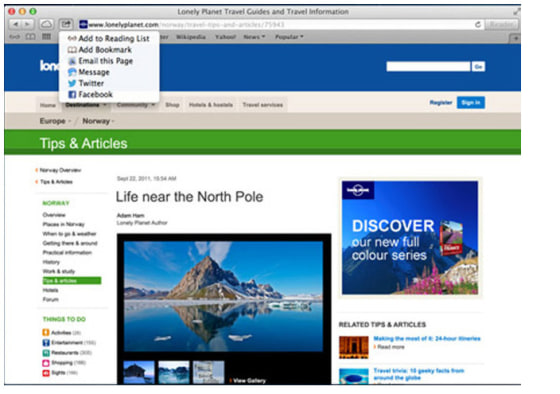This screenshot has width=560, height=394.
Task: Open Work & study sidebar link
Action: pos(59,271)
